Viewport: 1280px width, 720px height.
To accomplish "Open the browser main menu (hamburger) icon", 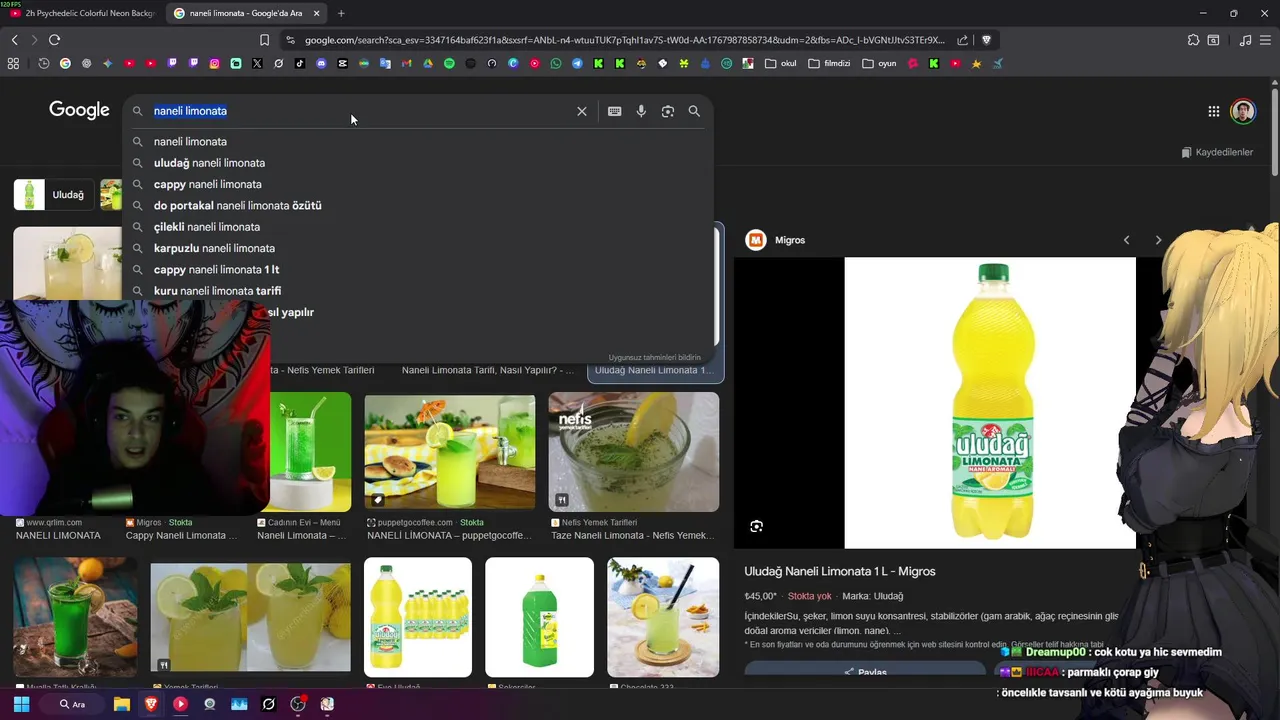I will 1265,40.
